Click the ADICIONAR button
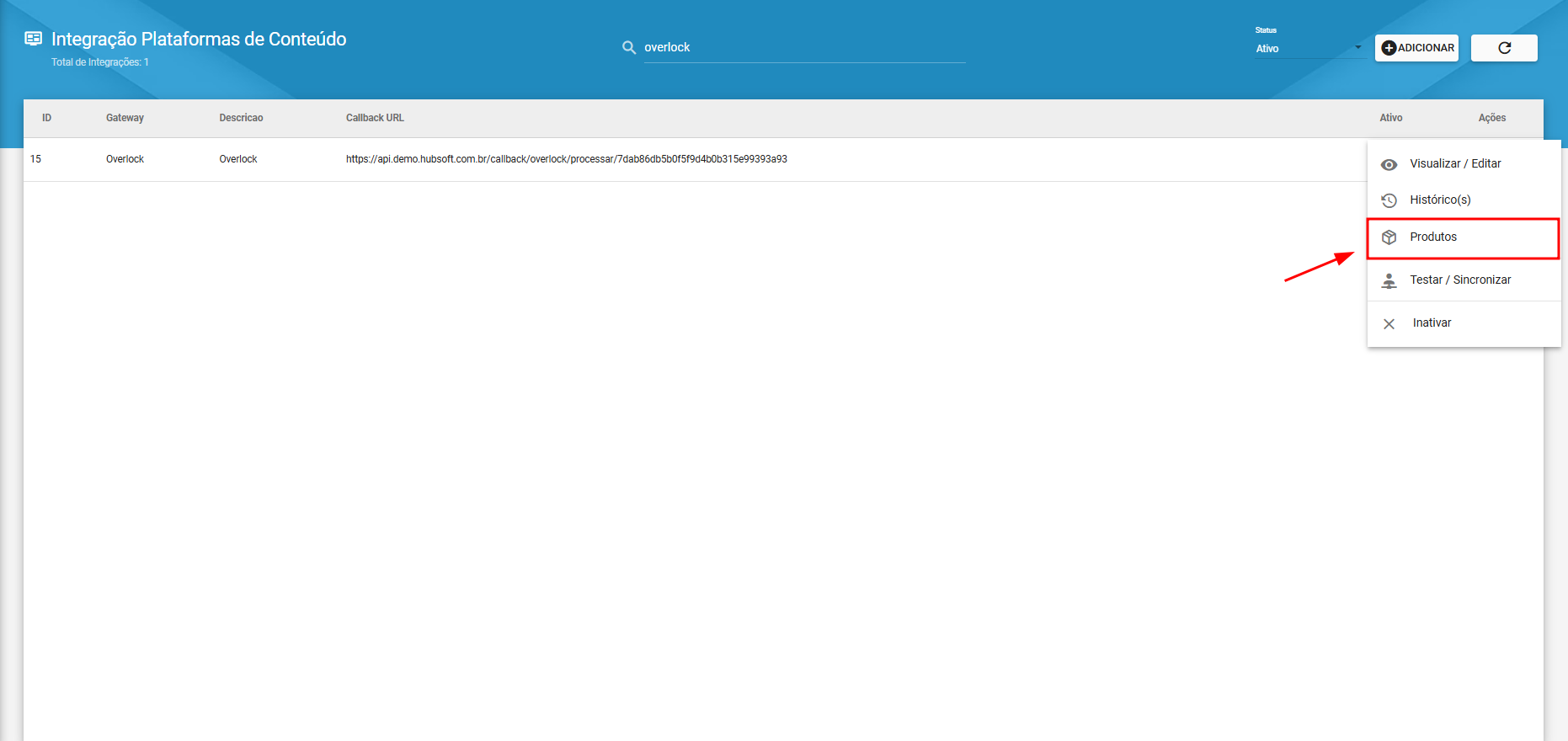Viewport: 1568px width, 741px height. tap(1416, 48)
